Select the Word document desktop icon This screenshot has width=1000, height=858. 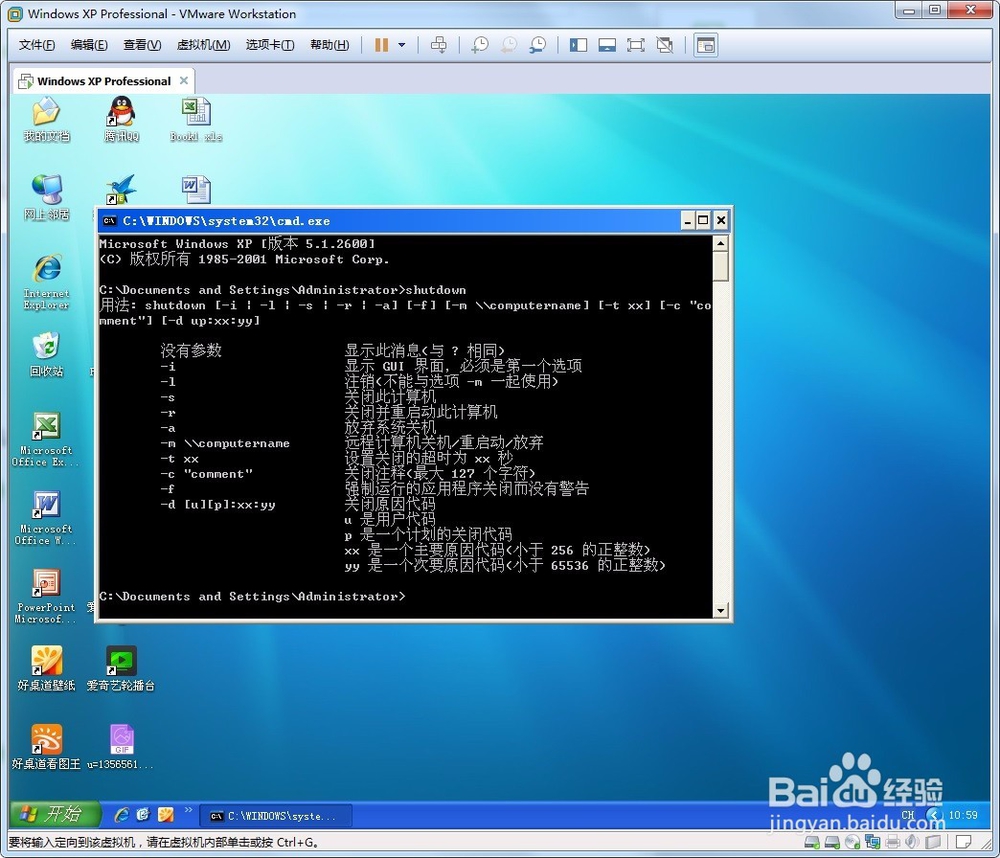click(x=196, y=189)
